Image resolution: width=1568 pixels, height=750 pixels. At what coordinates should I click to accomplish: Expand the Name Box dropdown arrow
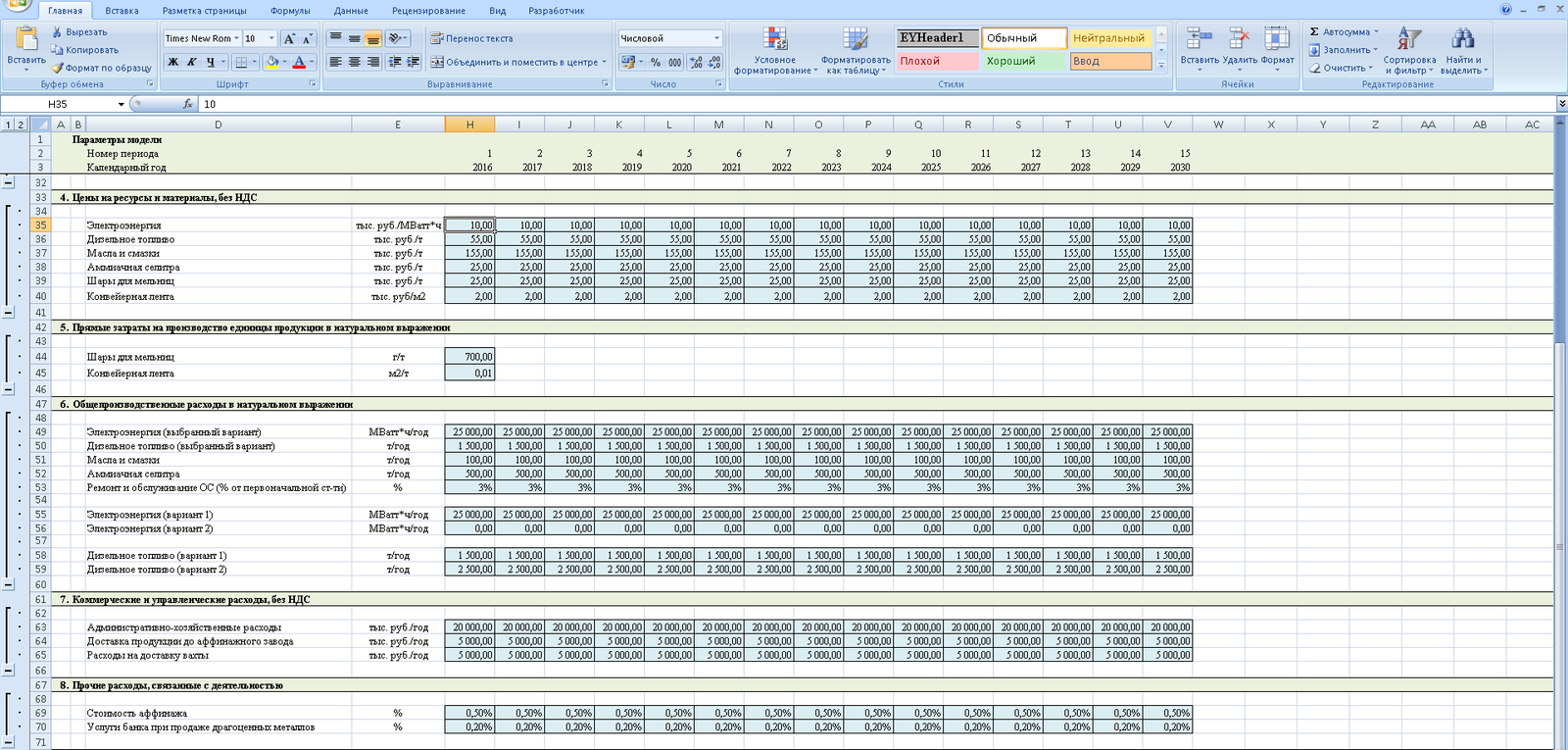(122, 104)
